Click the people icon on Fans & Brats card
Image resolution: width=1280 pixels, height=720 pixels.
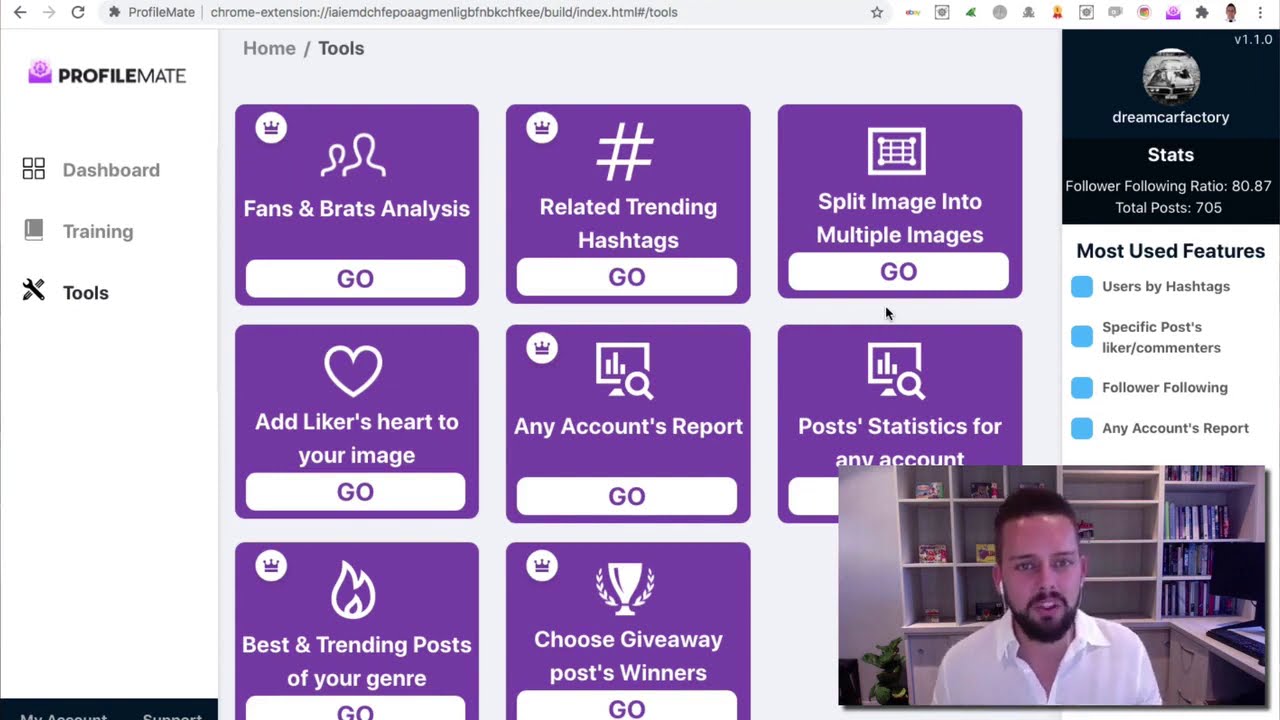pyautogui.click(x=353, y=156)
